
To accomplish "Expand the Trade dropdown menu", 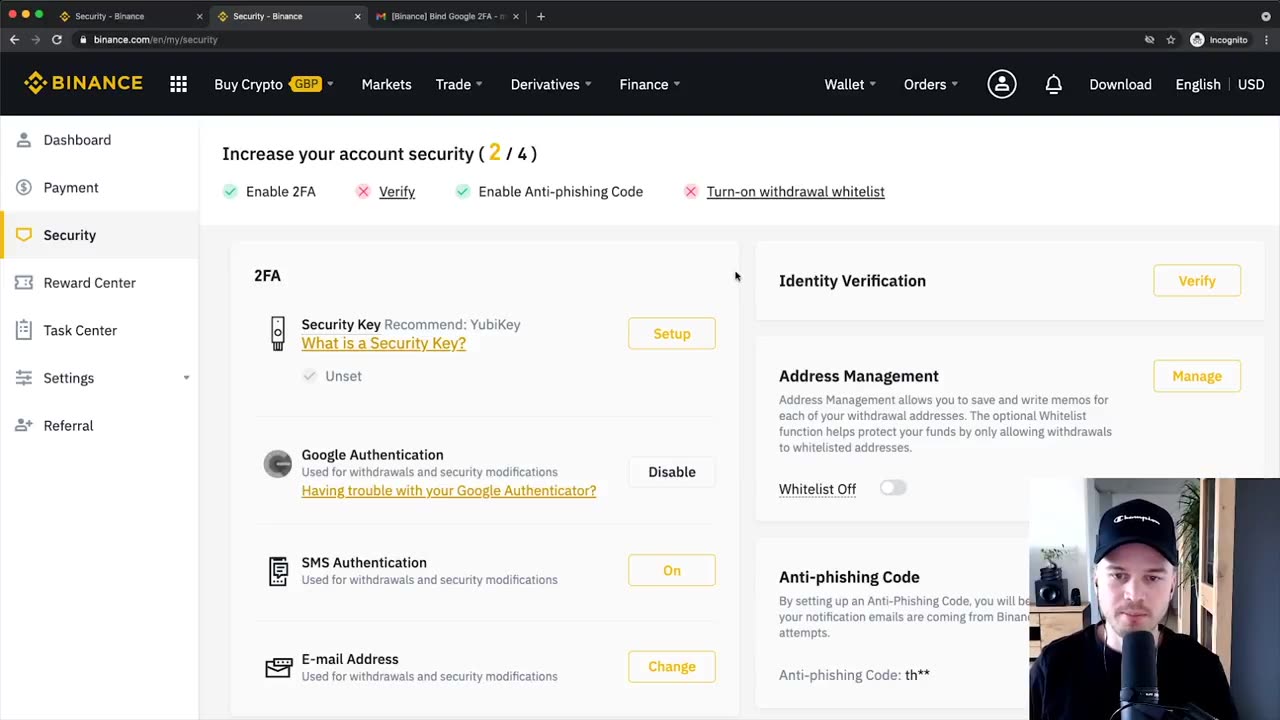I will tap(479, 85).
